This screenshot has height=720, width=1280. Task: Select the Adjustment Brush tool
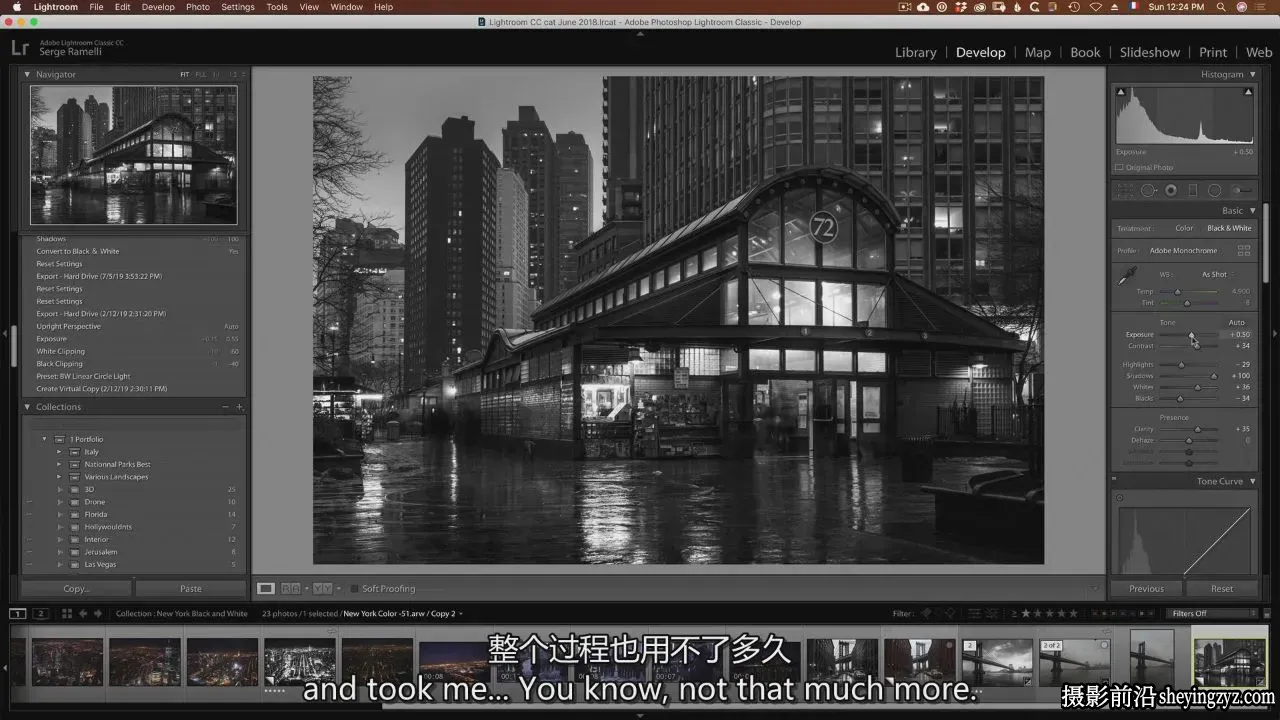click(x=1243, y=190)
